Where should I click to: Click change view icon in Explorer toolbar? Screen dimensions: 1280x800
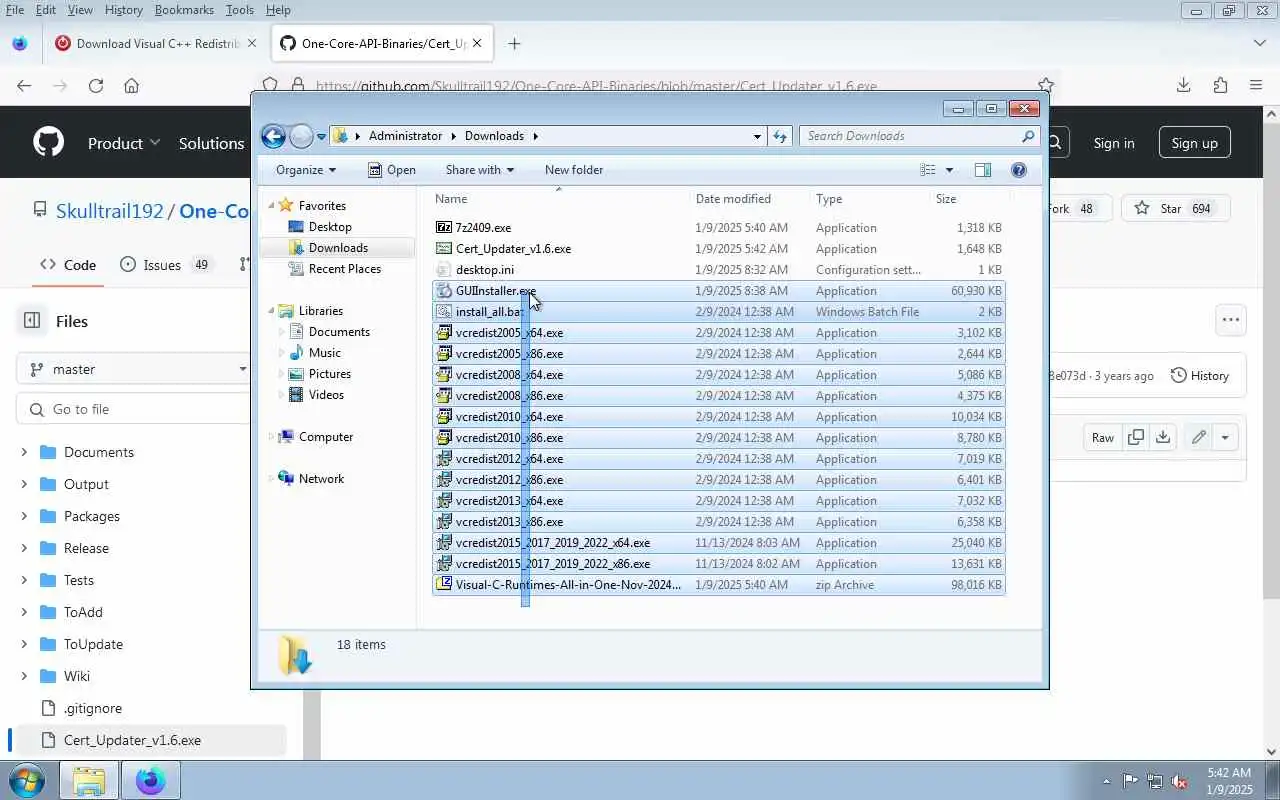(x=928, y=170)
